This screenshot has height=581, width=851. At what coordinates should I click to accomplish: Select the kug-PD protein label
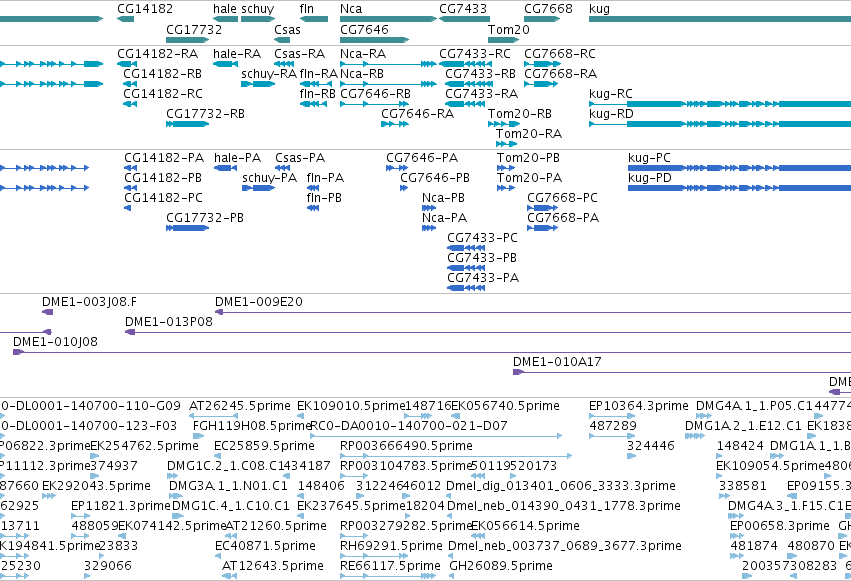point(650,178)
